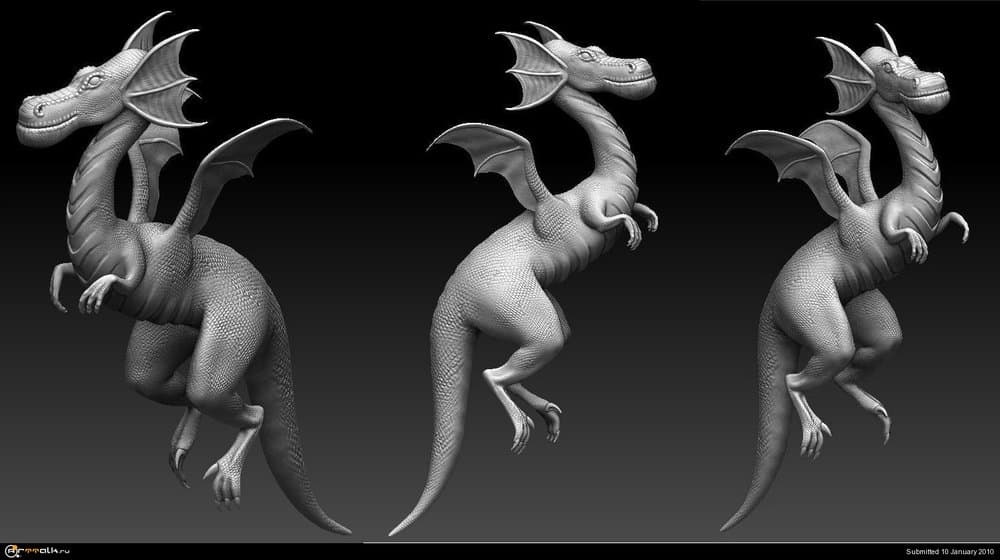Click the right dragon's horn
The width and height of the screenshot is (1000, 560).
[x=886, y=38]
